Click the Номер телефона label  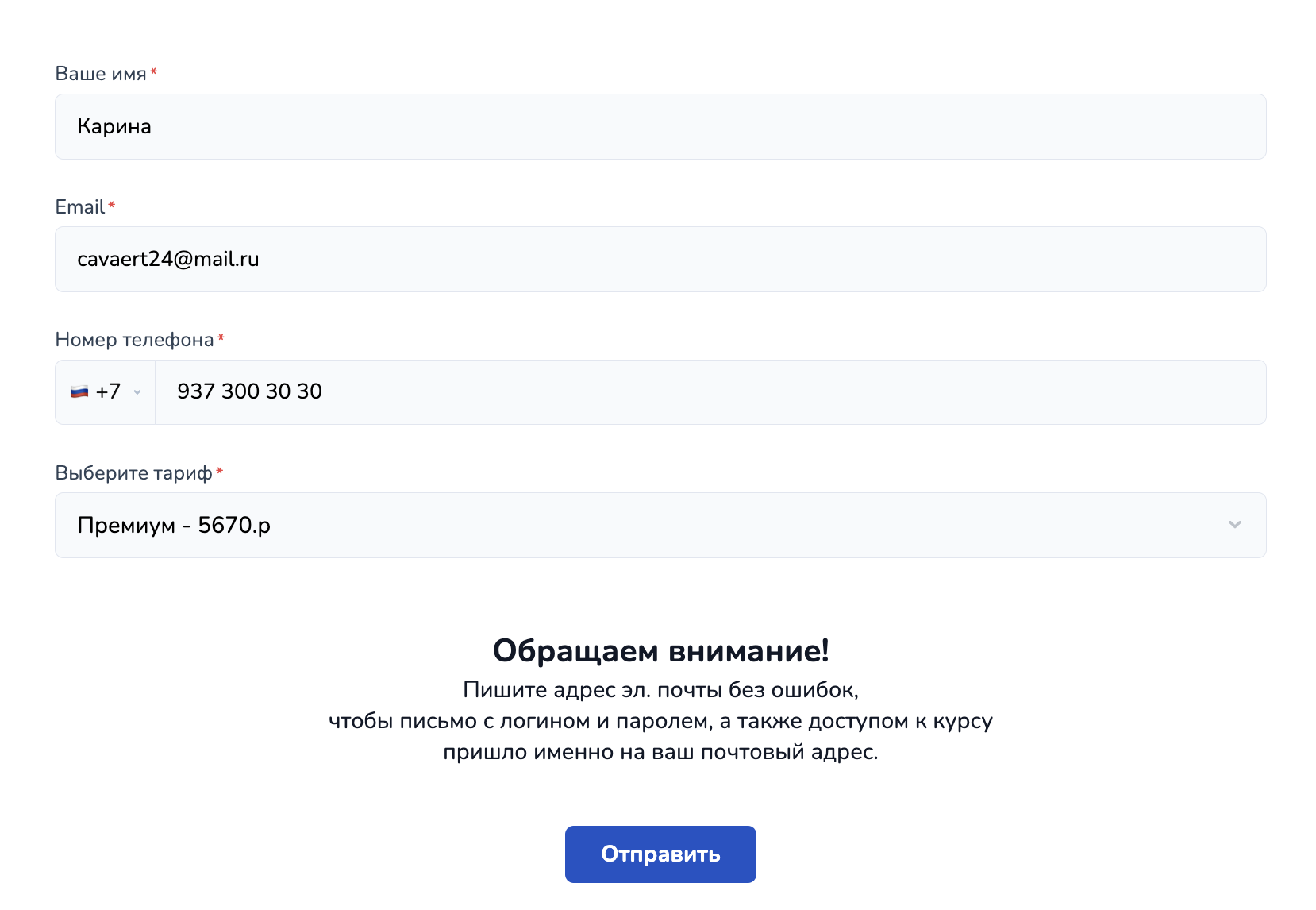coord(134,340)
